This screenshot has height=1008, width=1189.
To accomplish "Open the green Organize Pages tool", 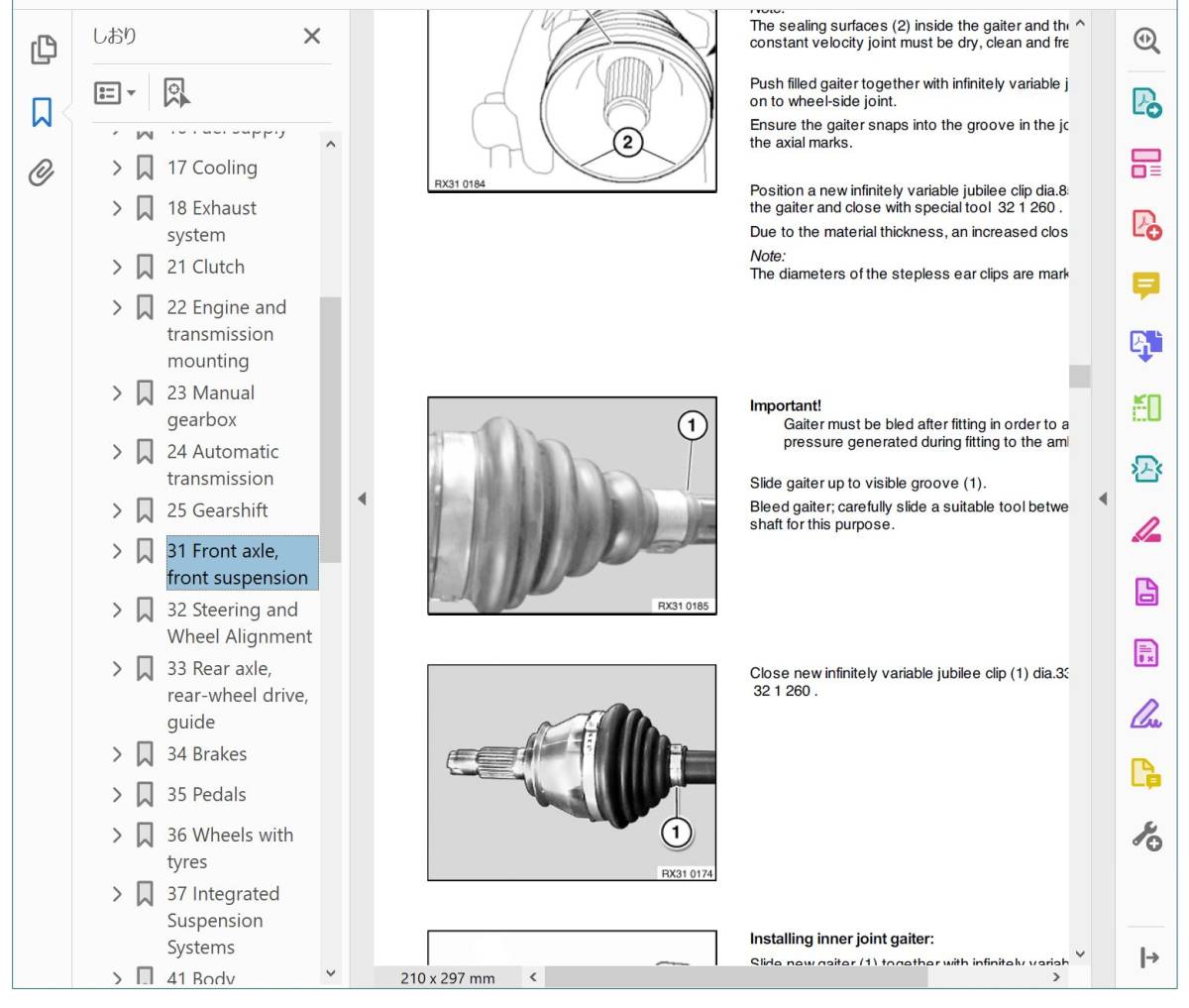I will 1146,407.
